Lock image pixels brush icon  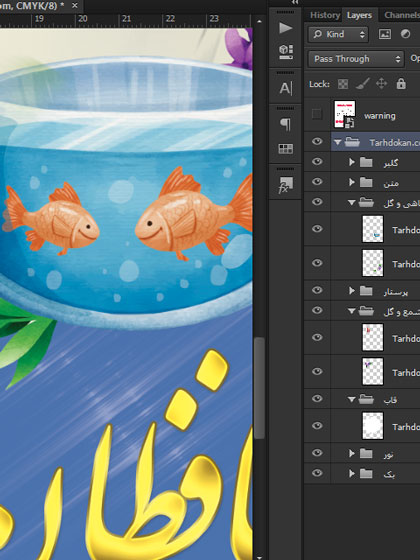362,84
